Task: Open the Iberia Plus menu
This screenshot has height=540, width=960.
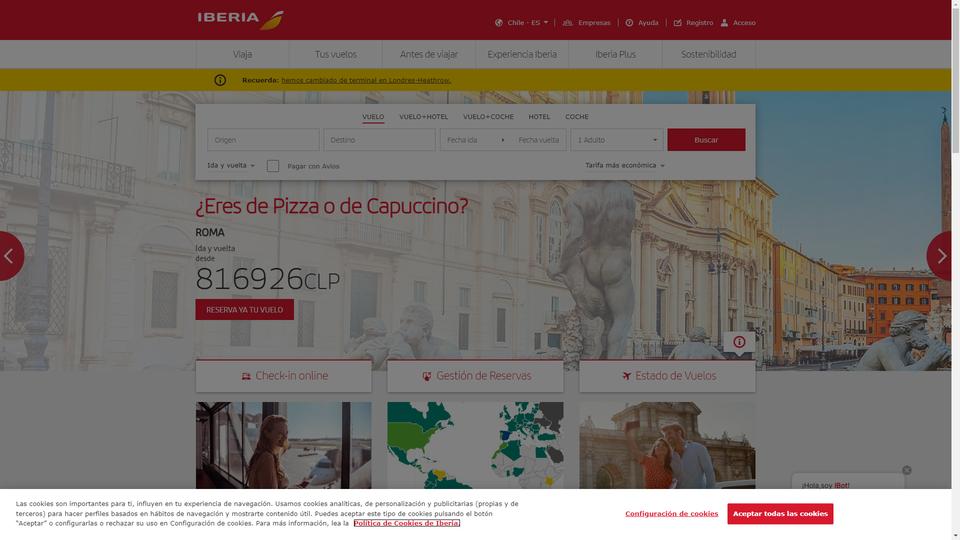Action: click(615, 54)
